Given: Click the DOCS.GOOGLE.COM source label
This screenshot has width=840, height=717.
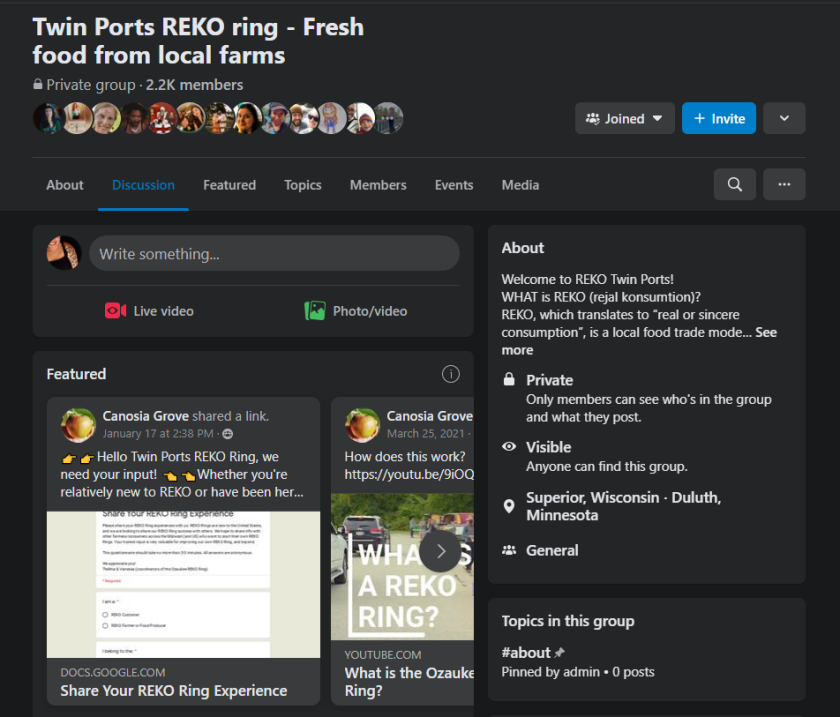Looking at the screenshot, I should pyautogui.click(x=112, y=672).
